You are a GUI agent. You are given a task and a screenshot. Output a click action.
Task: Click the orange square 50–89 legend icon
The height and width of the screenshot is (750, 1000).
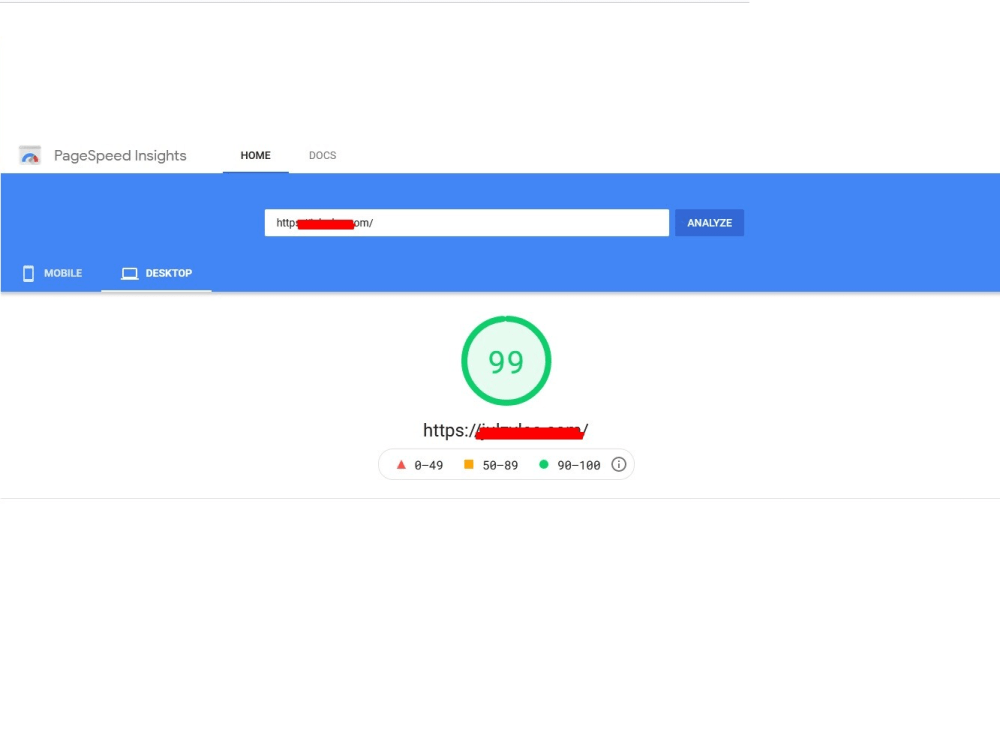pyautogui.click(x=468, y=464)
